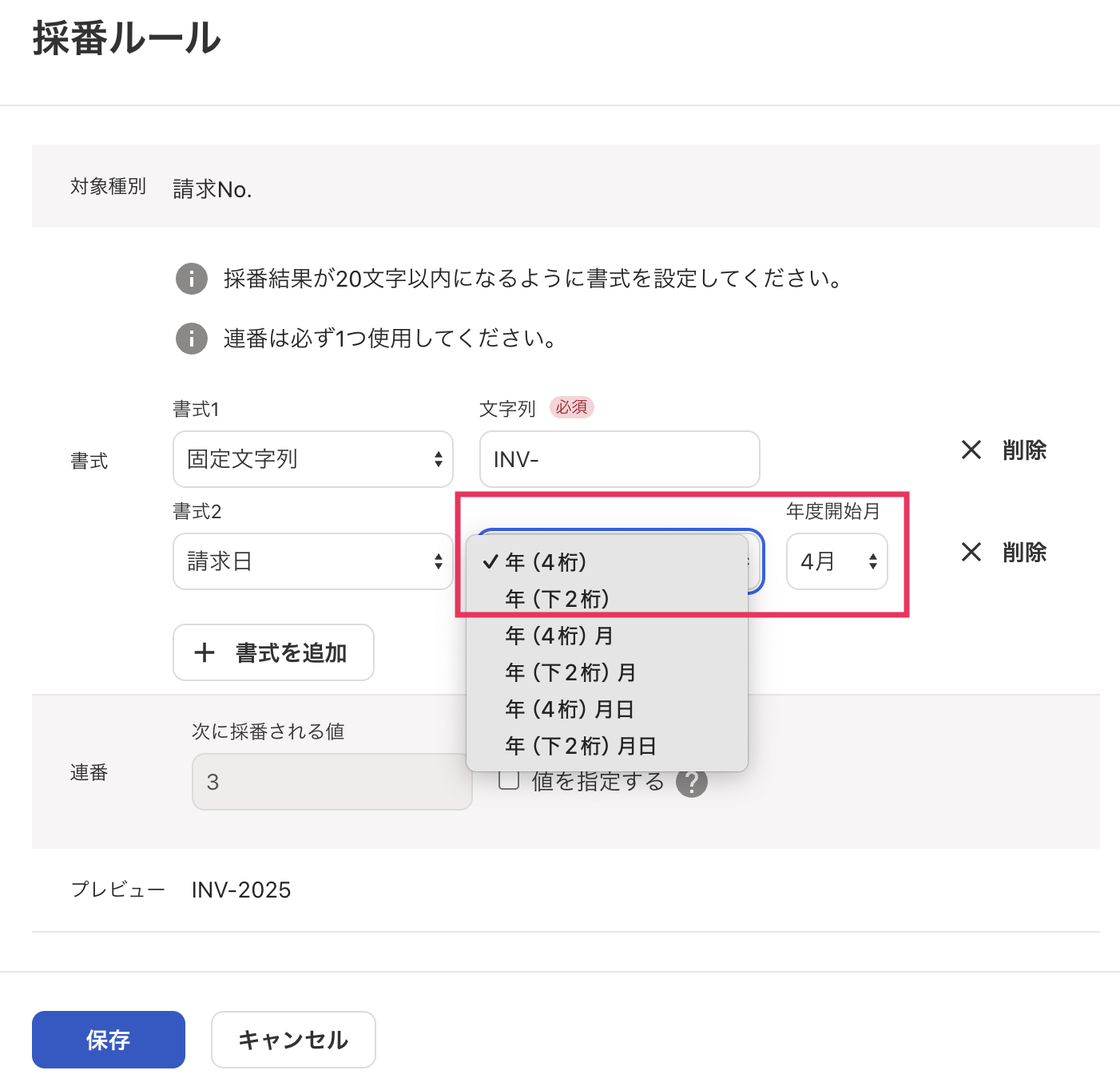Click the plus icon on 書式を追加
Viewport: 1120px width, 1086px height.
pos(206,652)
